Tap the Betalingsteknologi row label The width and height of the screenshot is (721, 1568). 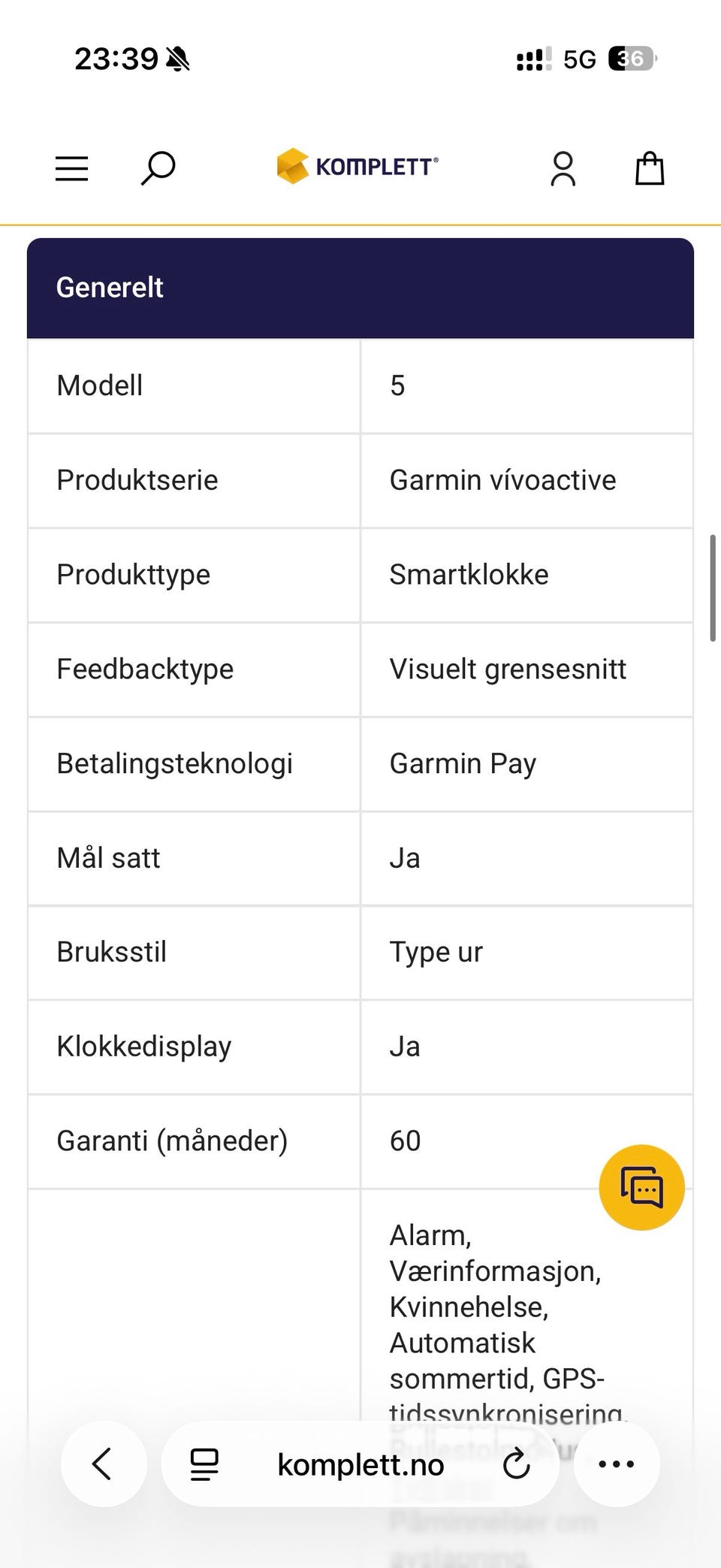pos(174,763)
